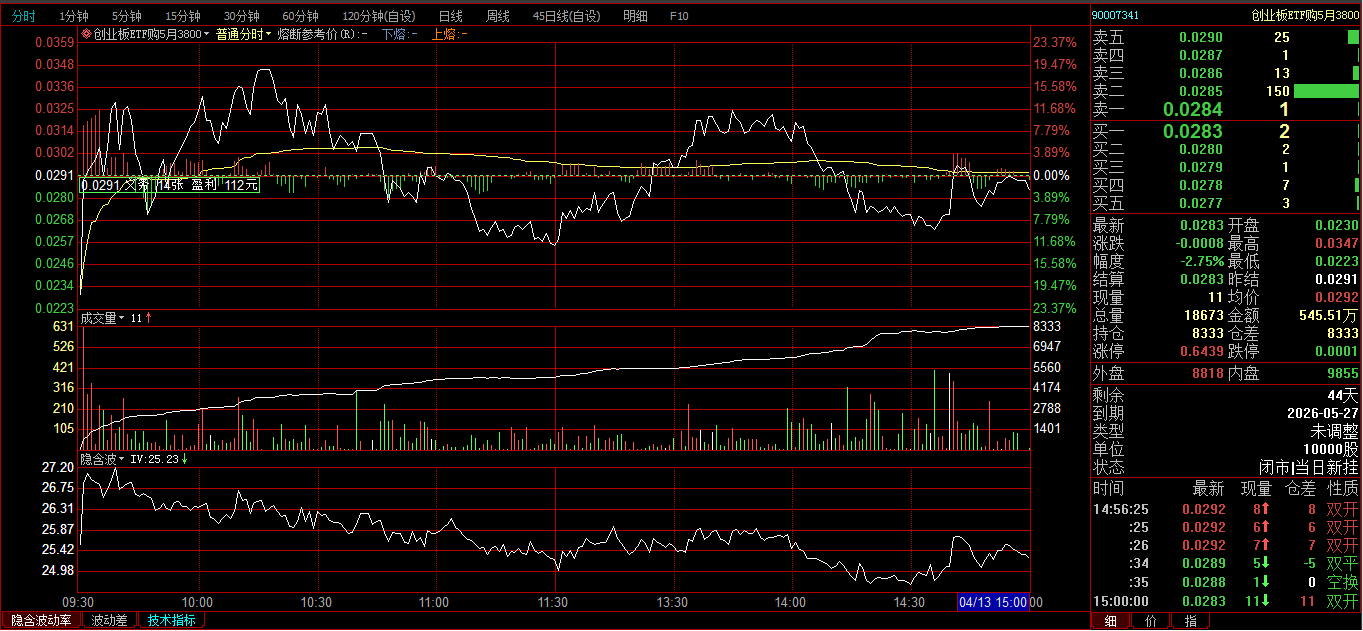Click the 指 tab under trade list

(1189, 621)
